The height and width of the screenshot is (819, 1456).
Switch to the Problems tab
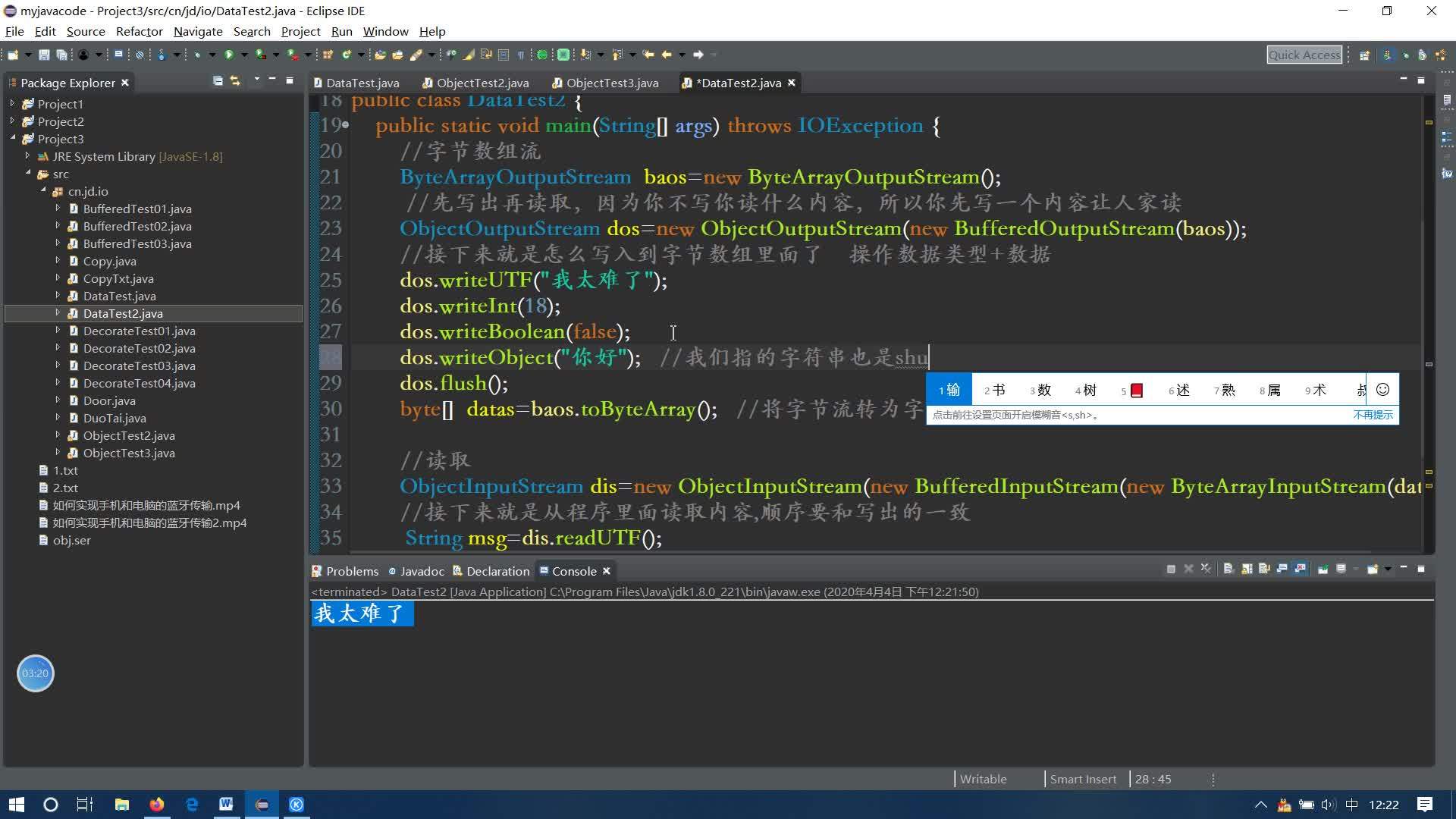(345, 571)
